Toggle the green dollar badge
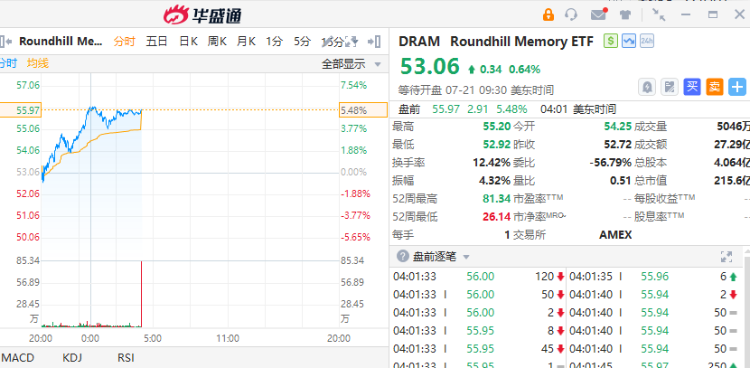Image resolution: width=750 pixels, height=368 pixels. tap(611, 41)
